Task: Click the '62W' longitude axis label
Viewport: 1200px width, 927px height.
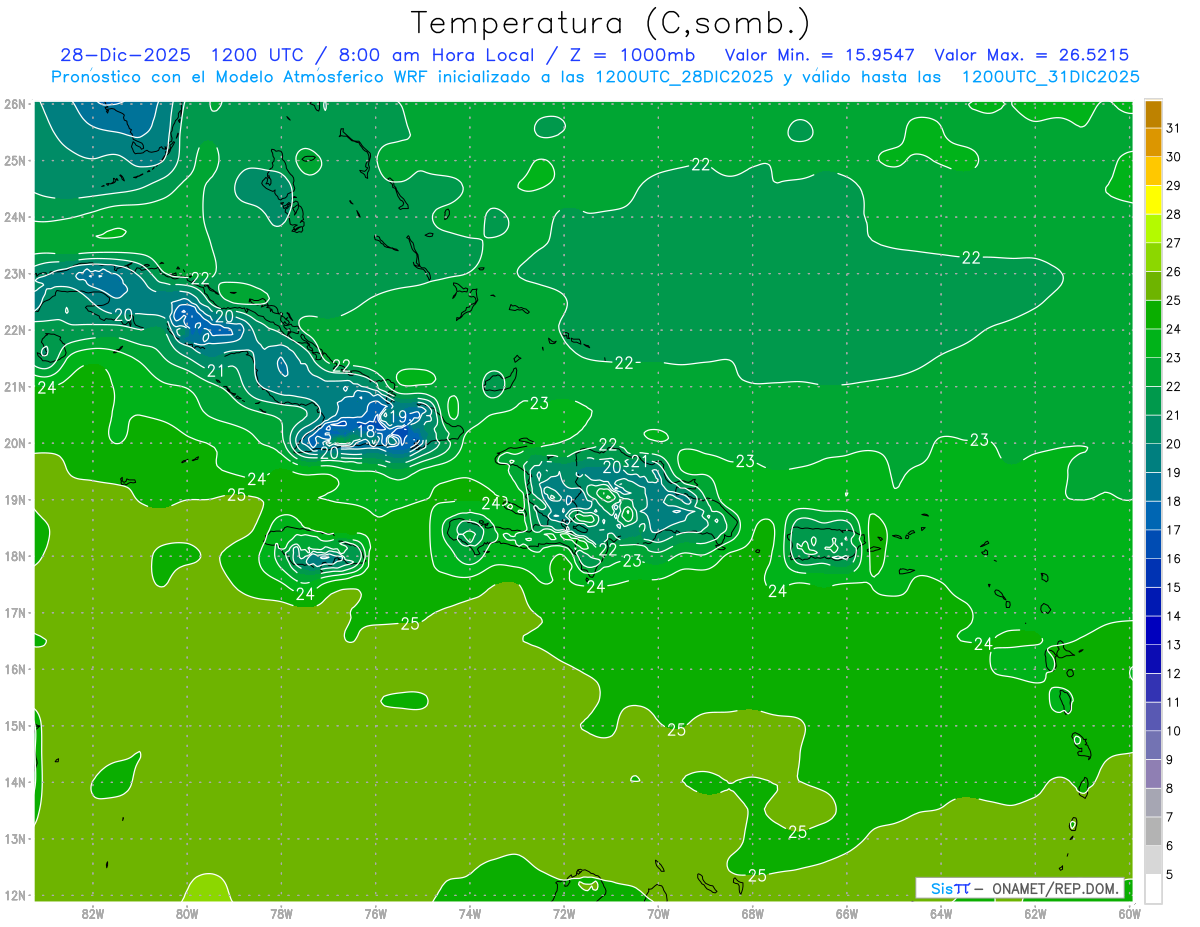Action: tap(1035, 914)
